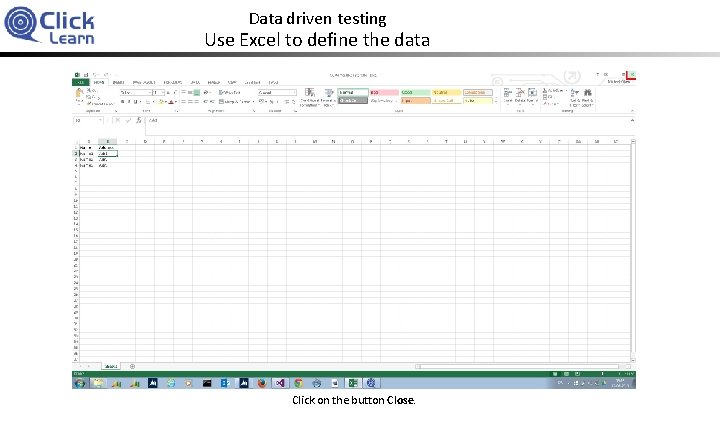The height and width of the screenshot is (437, 720).
Task: Click the Save icon in quick access toolbar
Action: tap(86, 75)
